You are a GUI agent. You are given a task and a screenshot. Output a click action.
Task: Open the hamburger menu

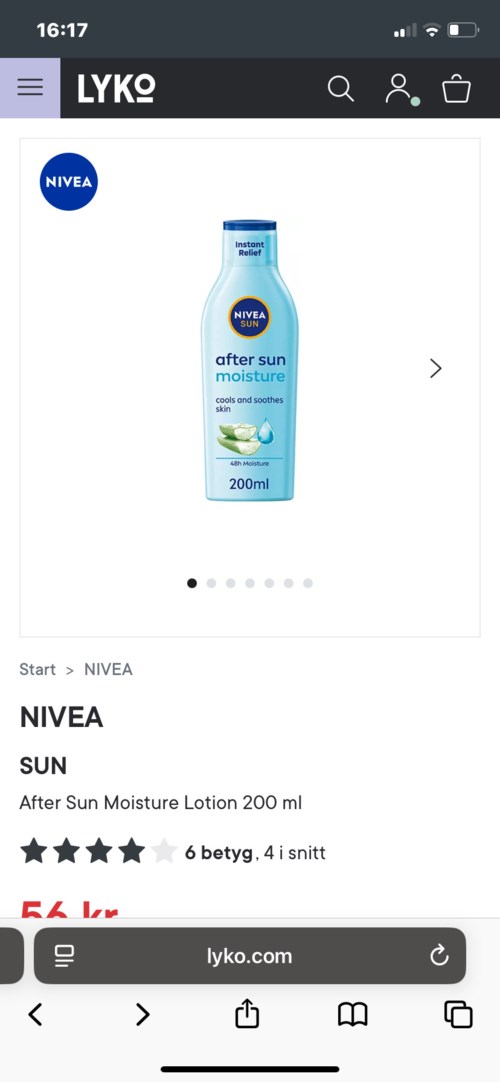[x=30, y=88]
